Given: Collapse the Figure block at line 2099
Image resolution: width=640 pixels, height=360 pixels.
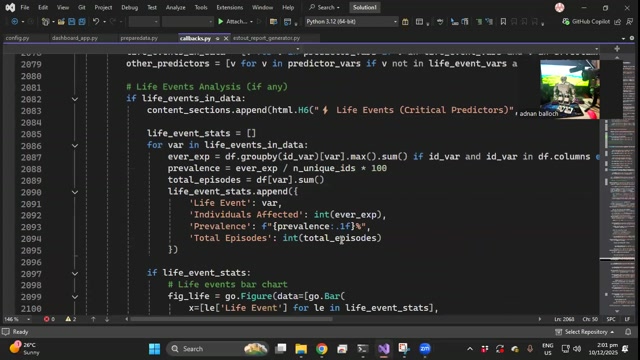Looking at the screenshot, I should pyautogui.click(x=75, y=297).
